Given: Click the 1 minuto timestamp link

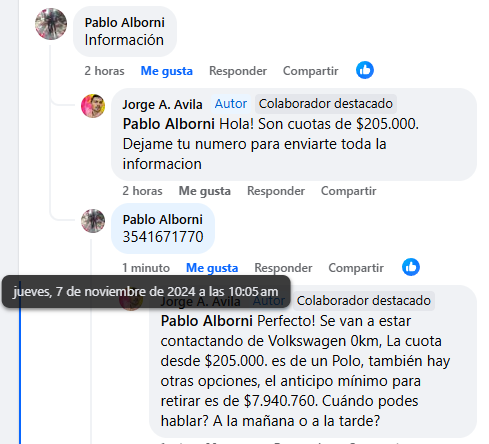Looking at the screenshot, I should tap(146, 268).
